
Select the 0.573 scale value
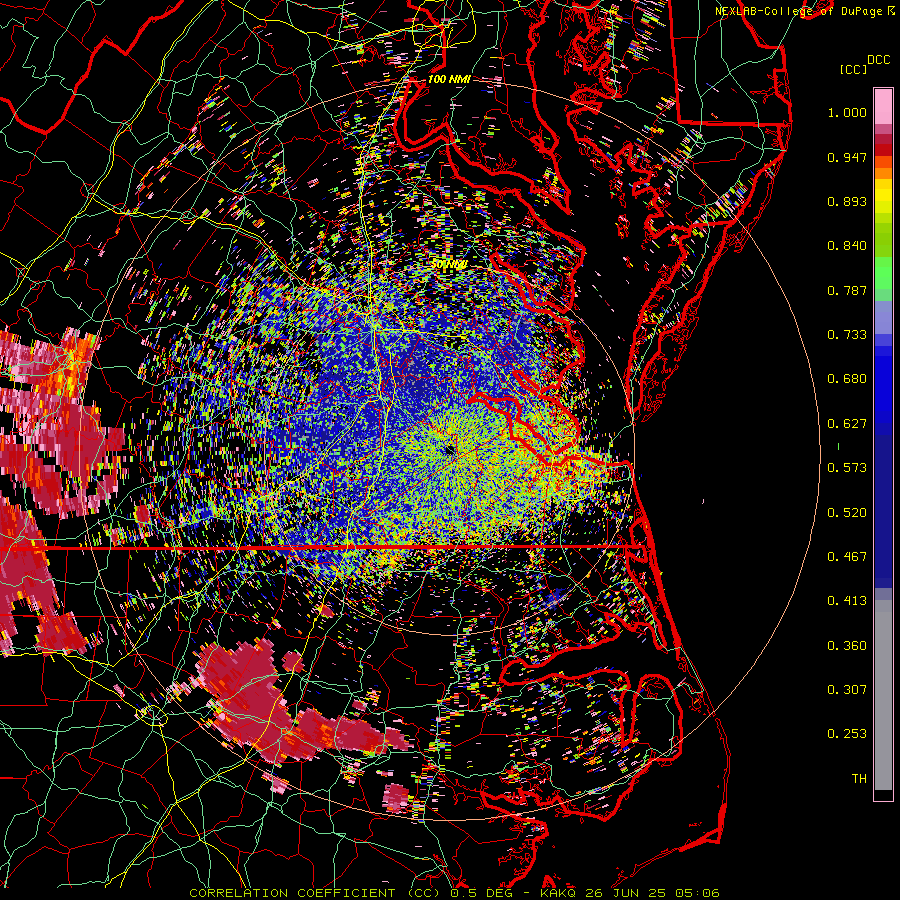click(847, 468)
